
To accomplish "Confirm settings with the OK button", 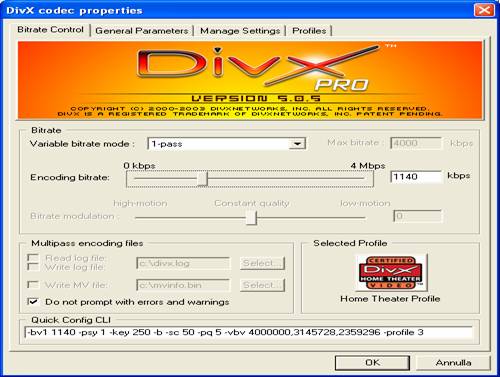I will tap(372, 362).
